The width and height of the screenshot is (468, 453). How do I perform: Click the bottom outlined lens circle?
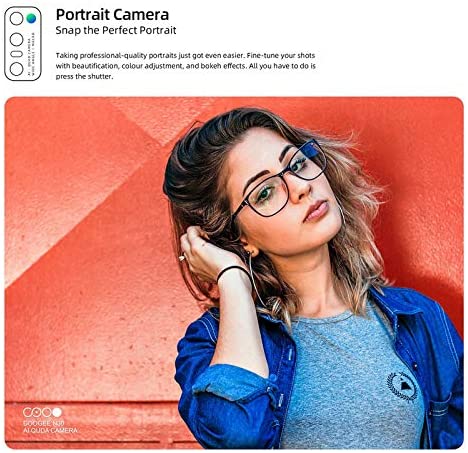pyautogui.click(x=16, y=69)
